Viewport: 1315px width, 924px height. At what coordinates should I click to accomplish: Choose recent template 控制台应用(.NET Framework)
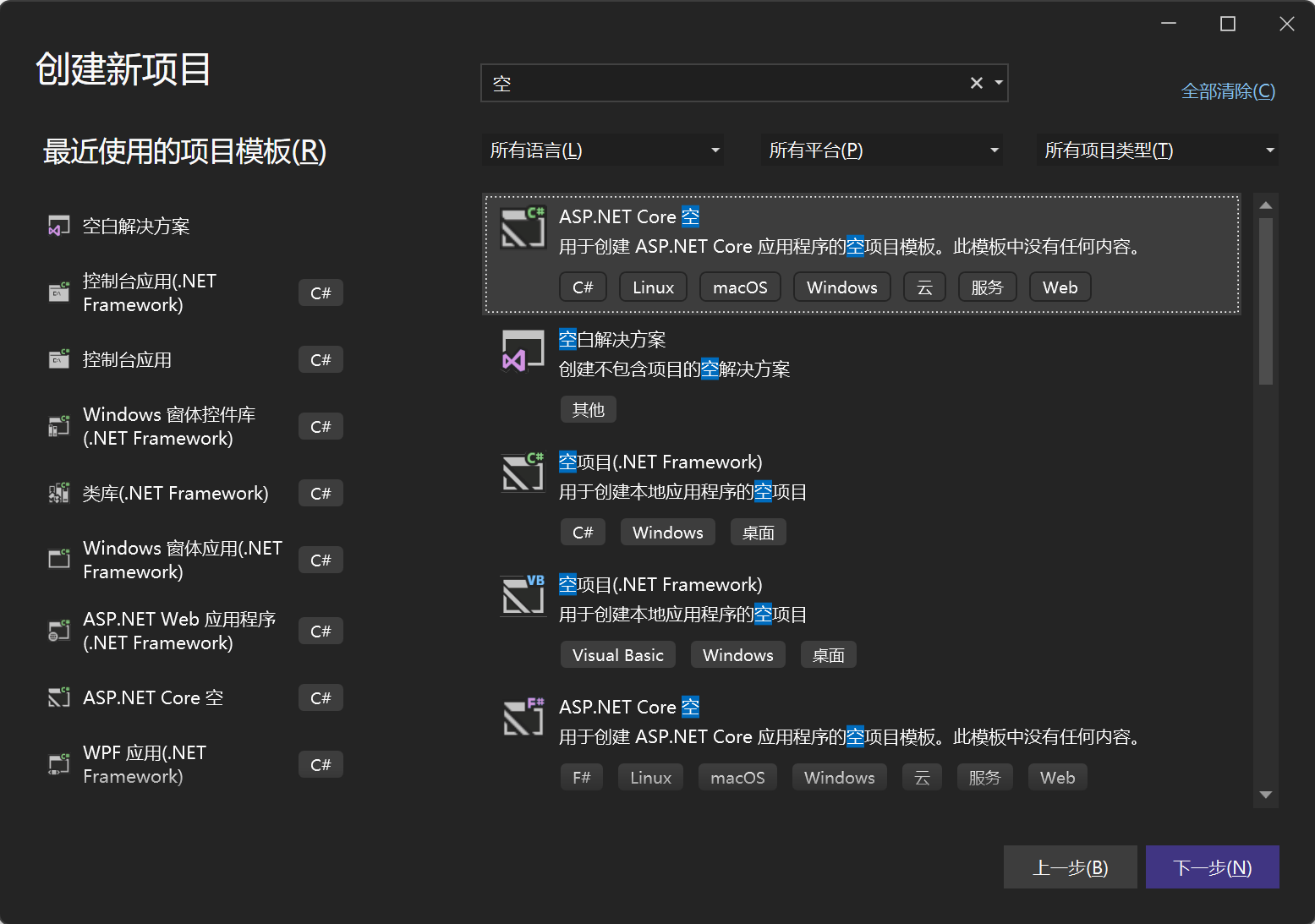(x=150, y=293)
